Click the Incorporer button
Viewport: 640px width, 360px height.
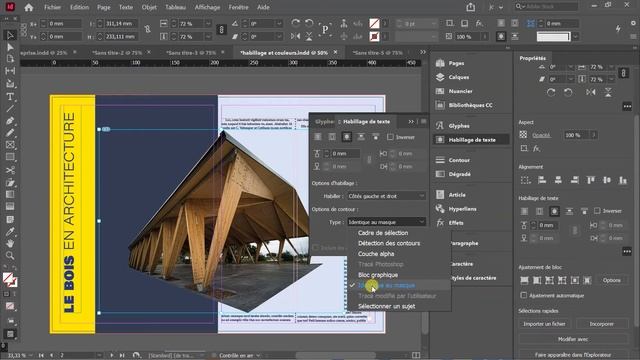click(x=601, y=324)
